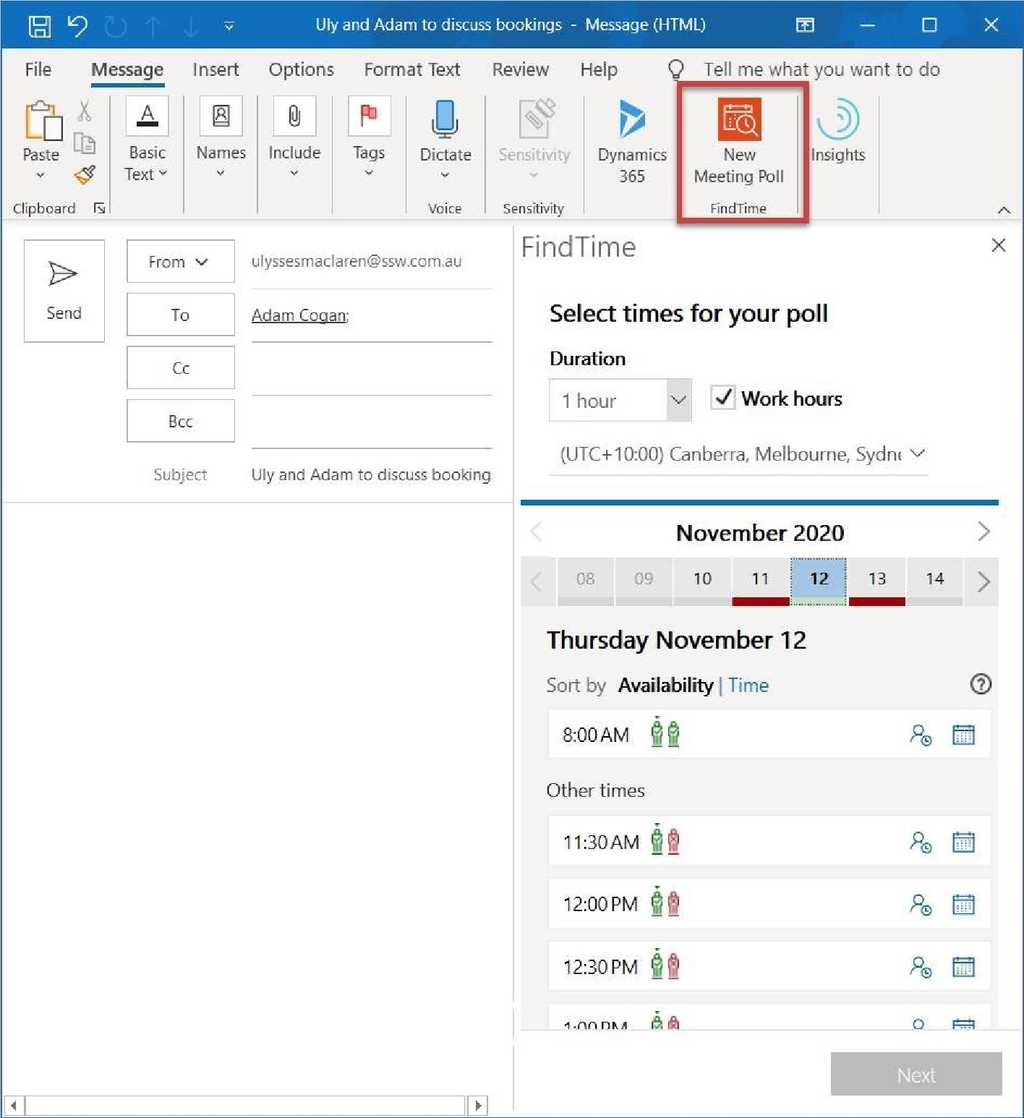Open the Adam Cogan recipient link
This screenshot has width=1024, height=1118.
pyautogui.click(x=299, y=314)
